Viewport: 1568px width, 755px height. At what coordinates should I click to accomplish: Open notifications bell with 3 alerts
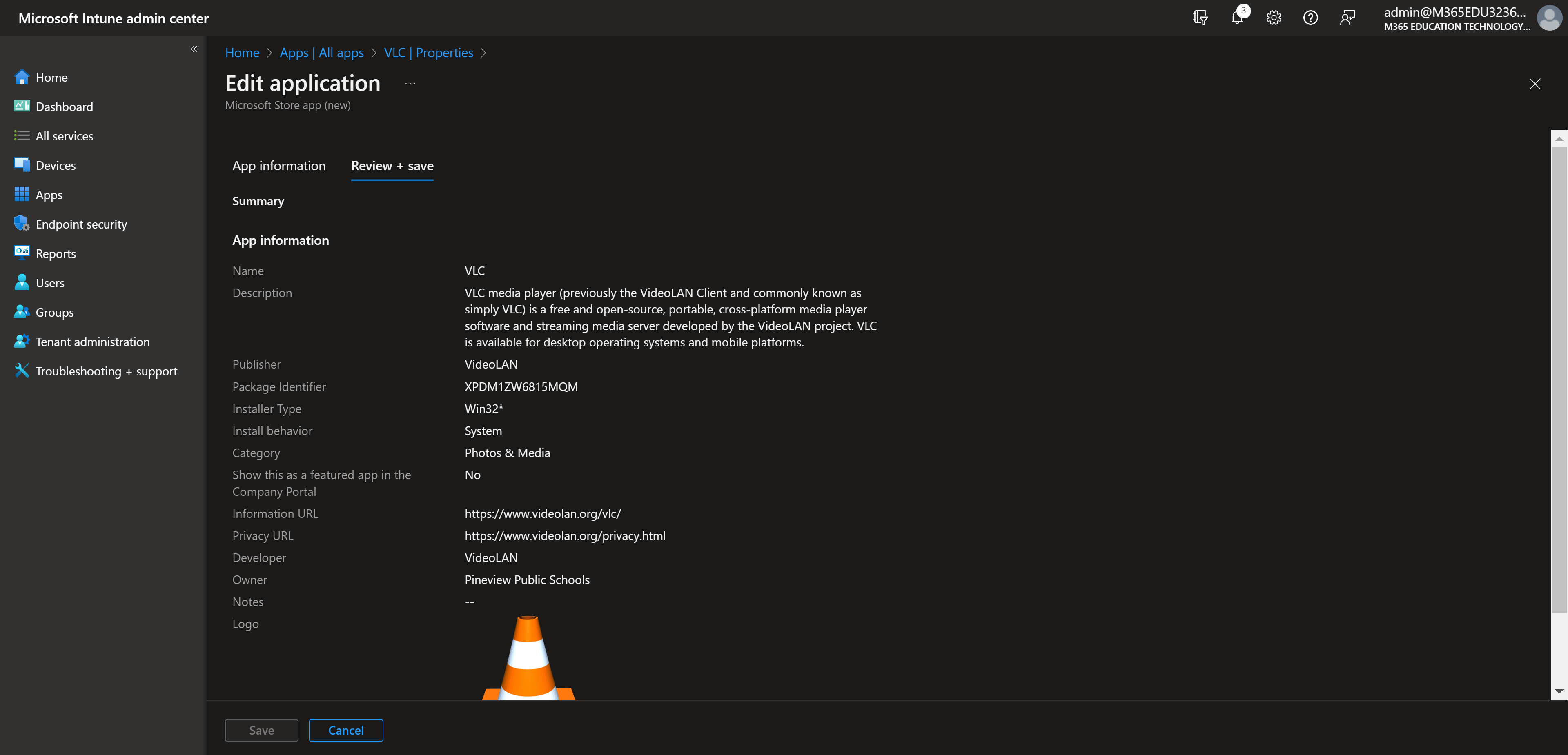pyautogui.click(x=1237, y=18)
